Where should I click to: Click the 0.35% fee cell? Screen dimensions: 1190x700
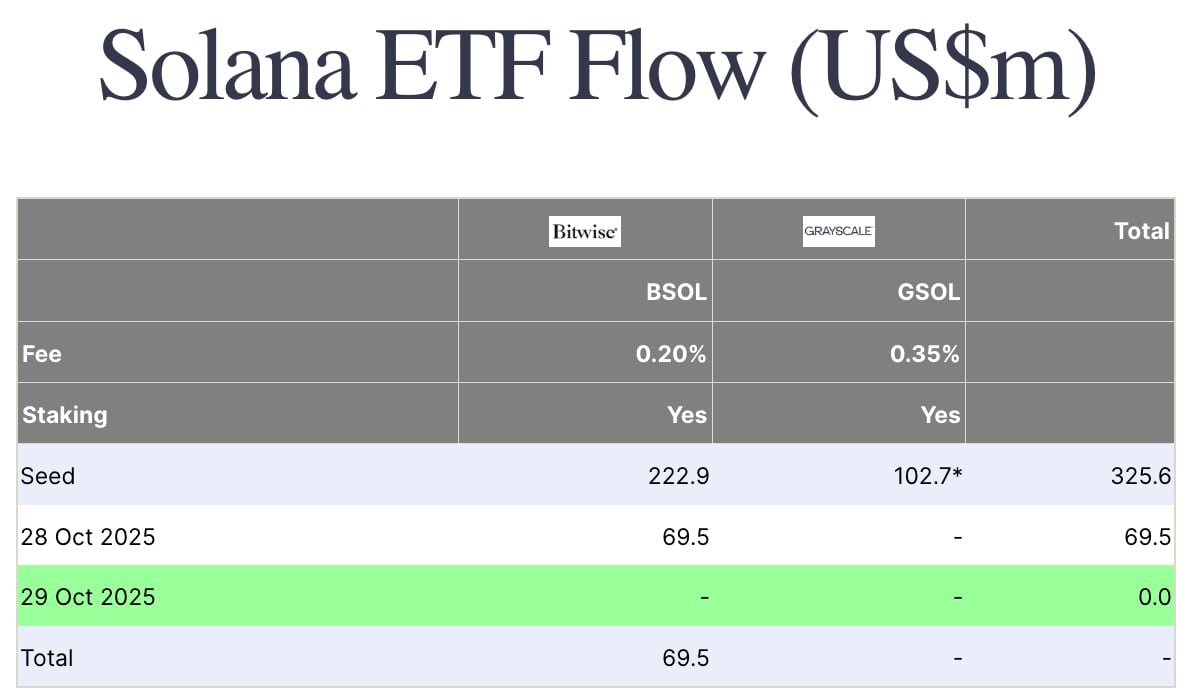coord(925,354)
